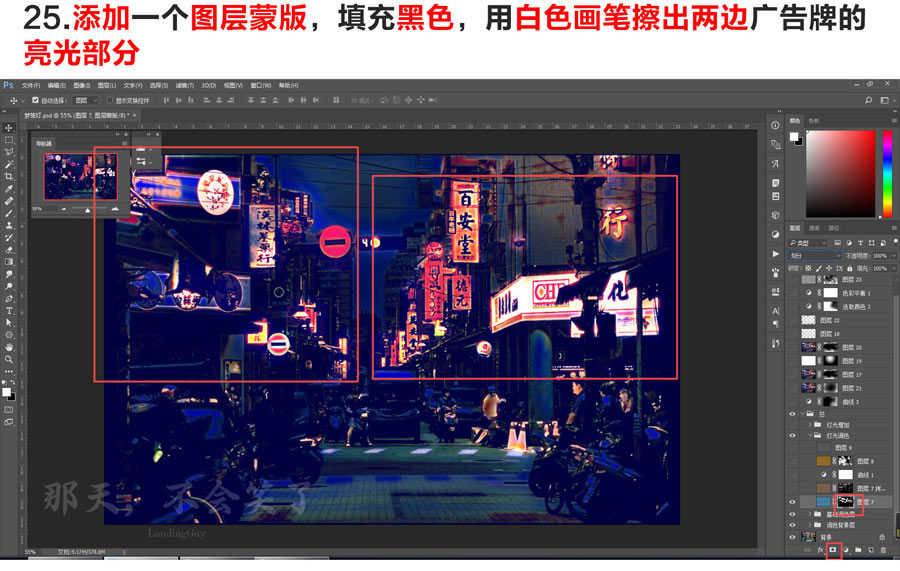Open Auto-Select layer/group dropdown
900x571 pixels.
pyautogui.click(x=86, y=100)
